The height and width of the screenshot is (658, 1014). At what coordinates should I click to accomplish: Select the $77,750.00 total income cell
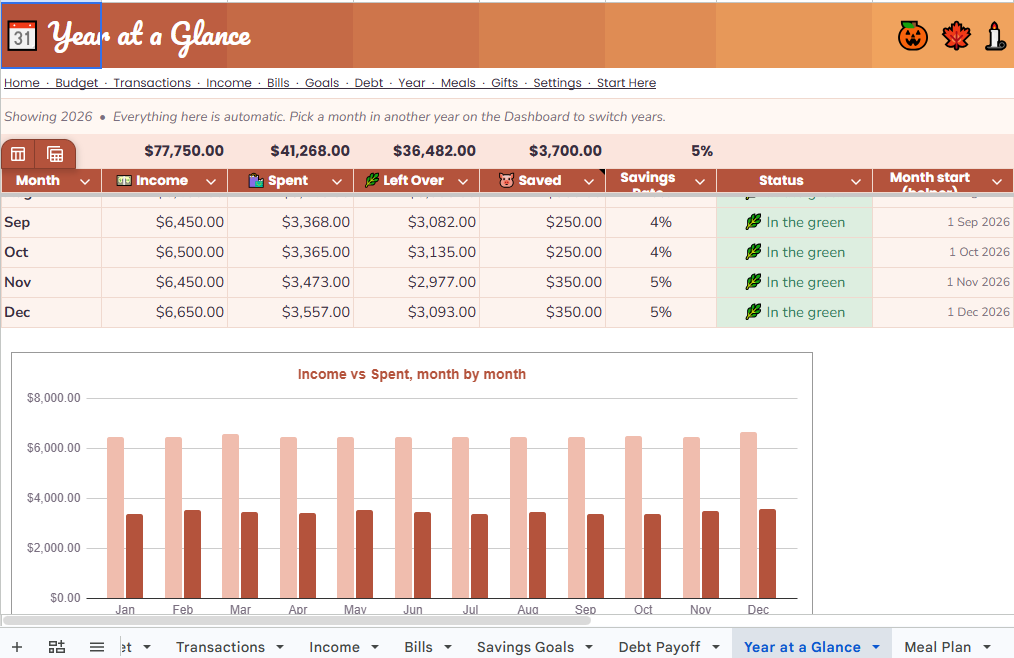coord(164,151)
